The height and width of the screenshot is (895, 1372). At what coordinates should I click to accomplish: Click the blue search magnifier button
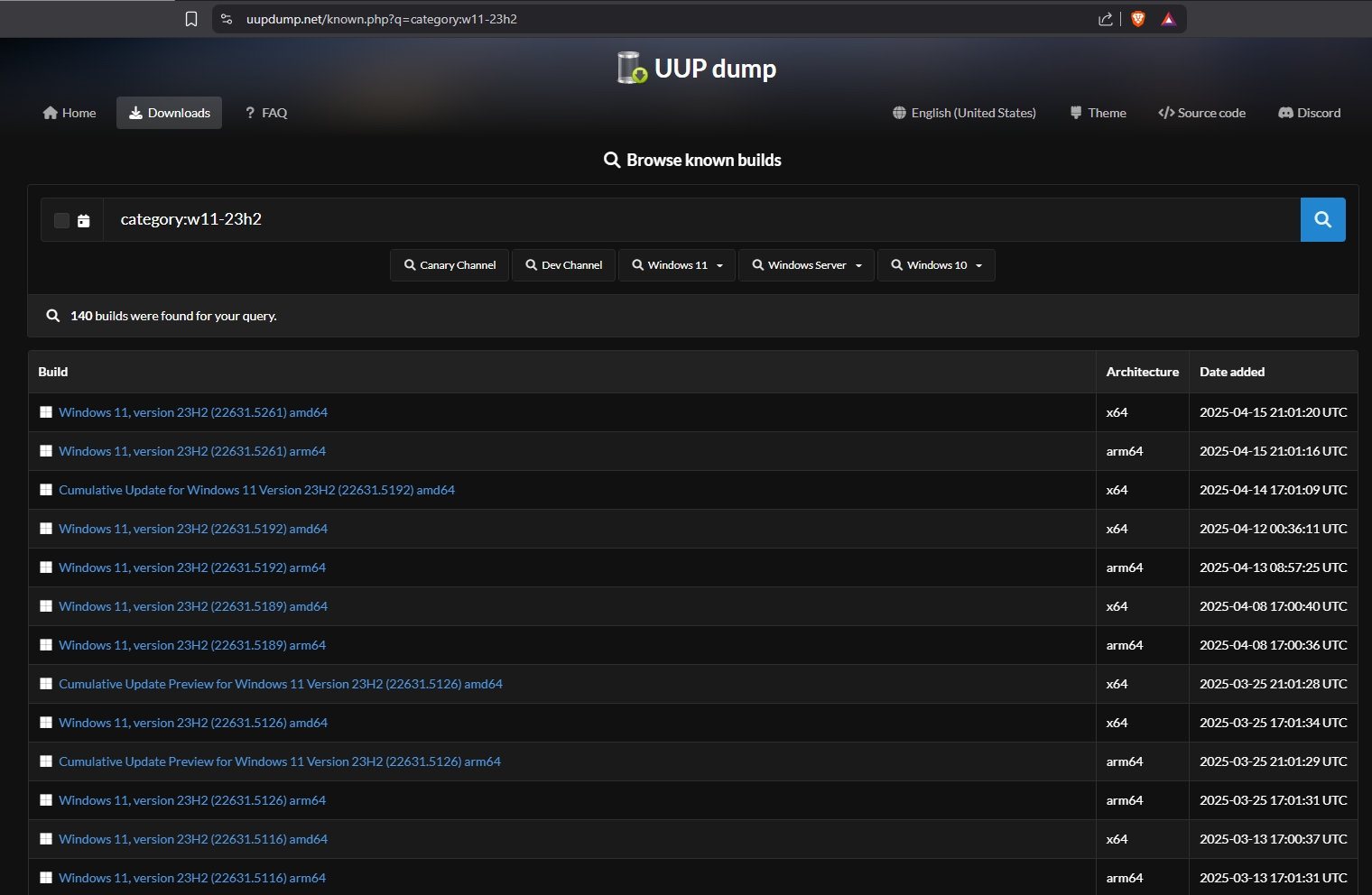(x=1322, y=219)
